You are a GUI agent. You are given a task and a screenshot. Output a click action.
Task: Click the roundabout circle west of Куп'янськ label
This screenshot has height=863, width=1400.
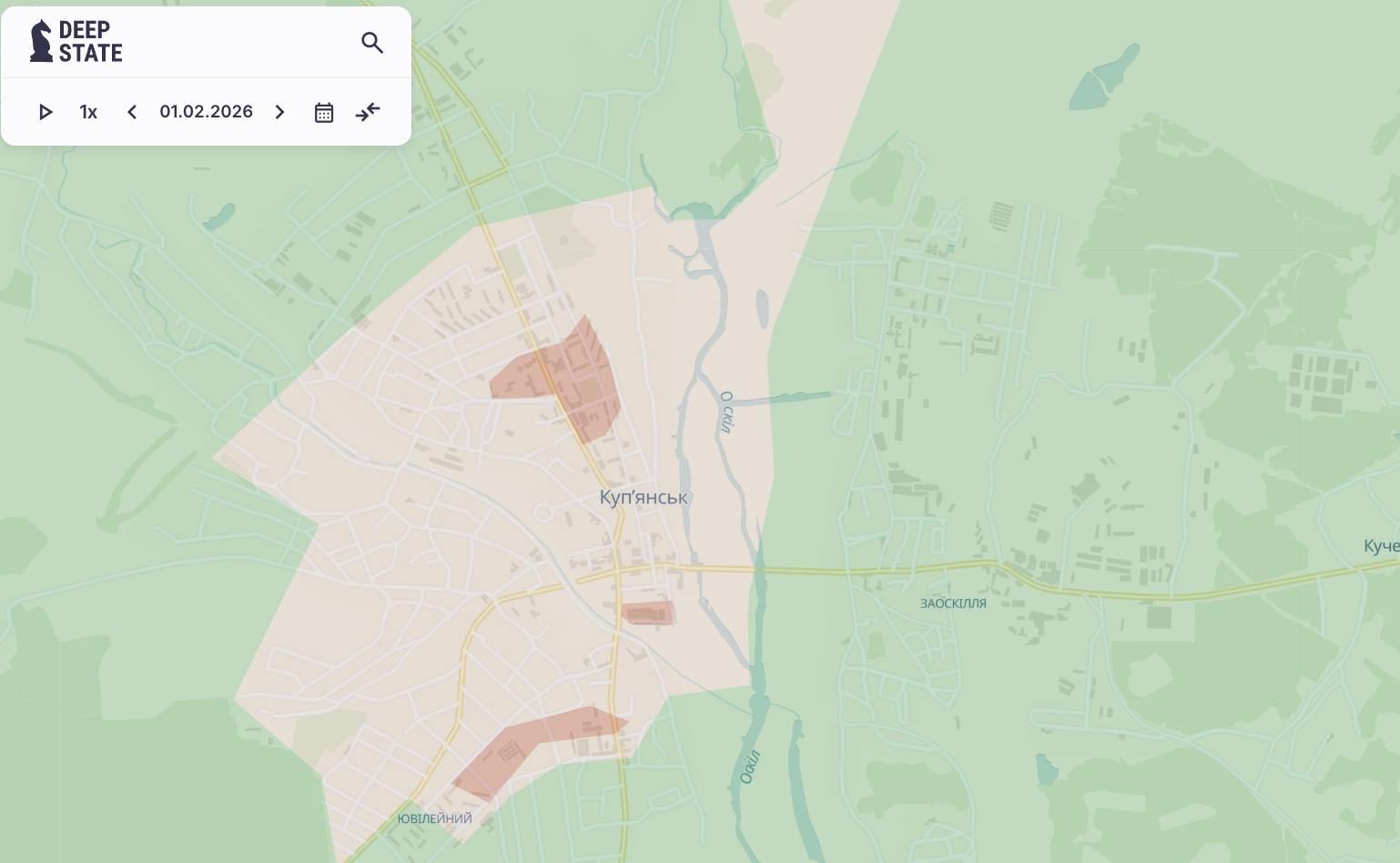[543, 513]
